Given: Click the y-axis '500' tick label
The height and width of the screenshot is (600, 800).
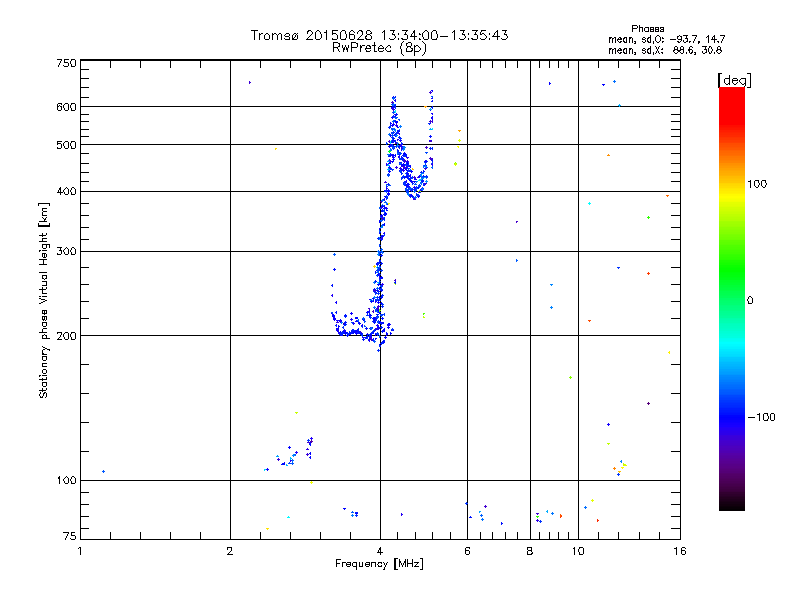Looking at the screenshot, I should pyautogui.click(x=66, y=145).
